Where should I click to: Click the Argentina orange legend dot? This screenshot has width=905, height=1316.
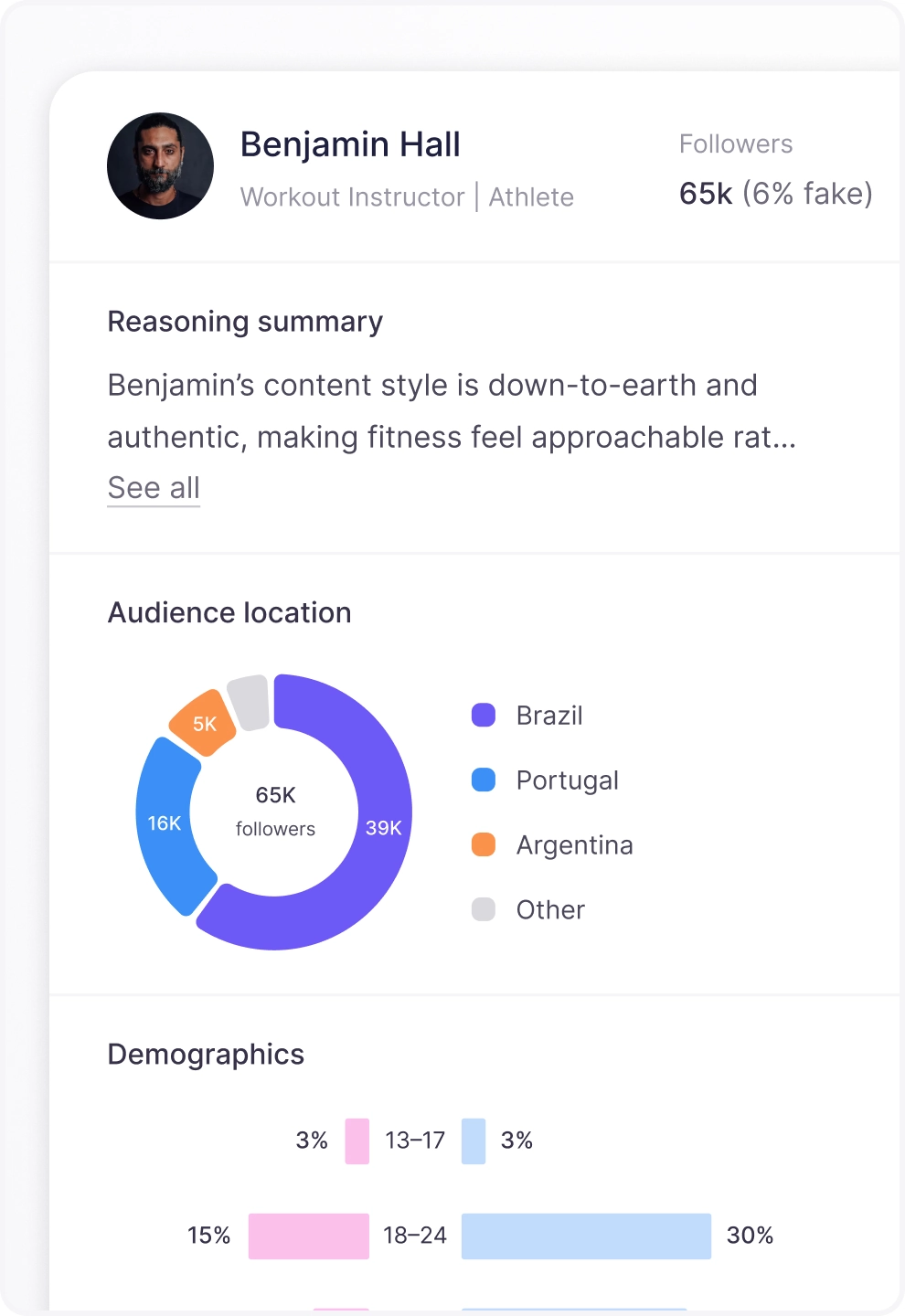[x=484, y=844]
